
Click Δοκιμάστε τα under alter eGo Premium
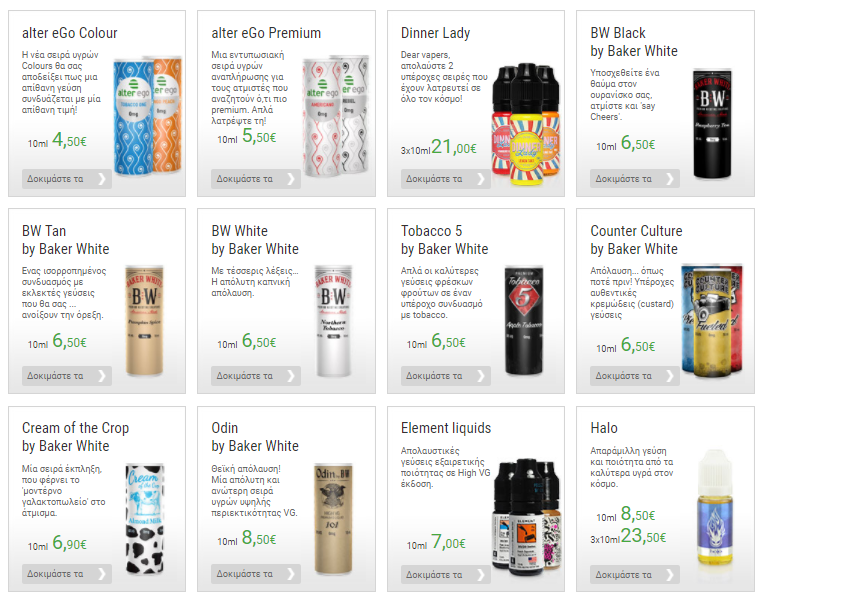click(x=256, y=179)
